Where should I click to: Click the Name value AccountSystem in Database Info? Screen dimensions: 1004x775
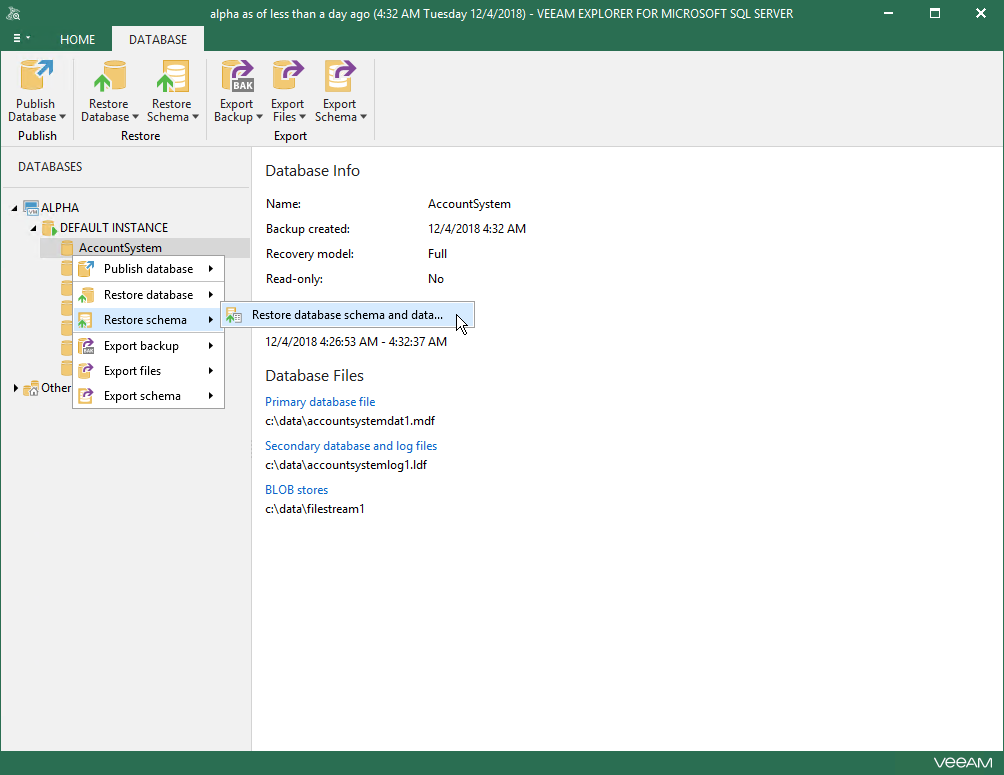[x=469, y=204]
